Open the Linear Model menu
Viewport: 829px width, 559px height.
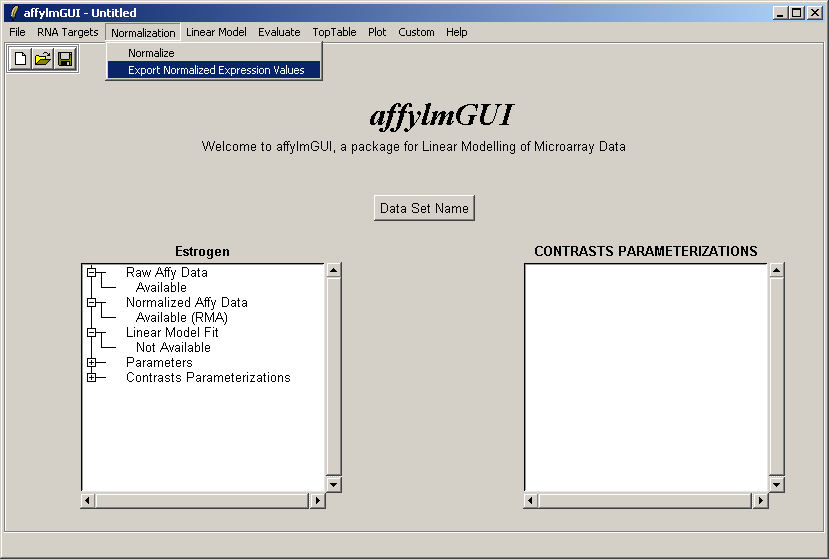coord(216,32)
